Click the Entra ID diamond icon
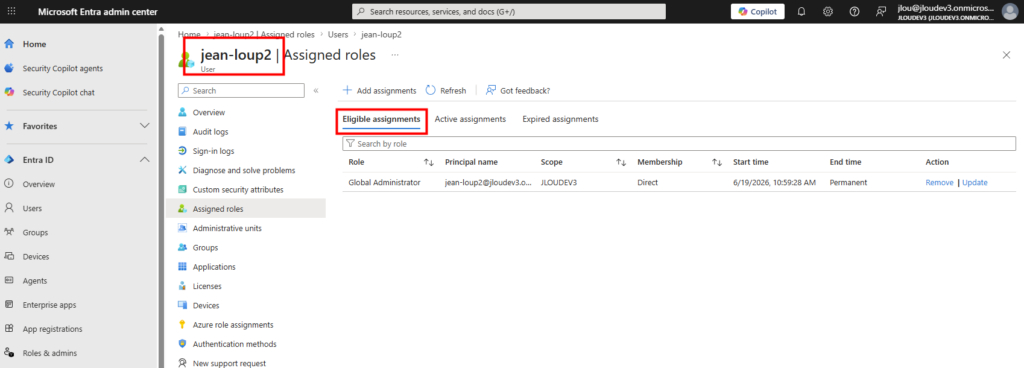Screen dimensions: 1024x368 point(9,160)
